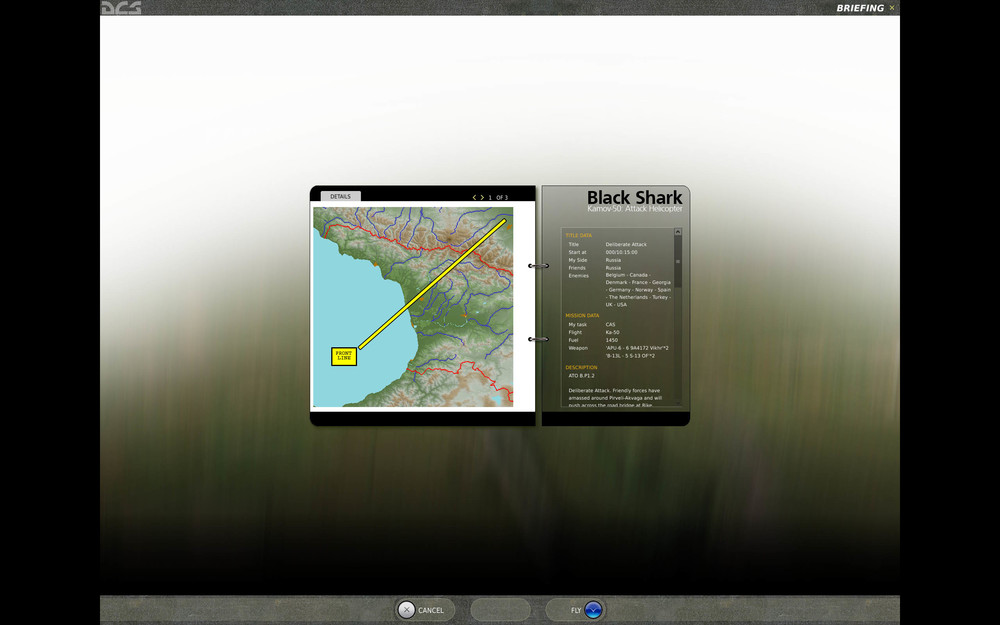This screenshot has width=1000, height=625.
Task: Close the BRIEFING window with the X
Action: pos(892,8)
